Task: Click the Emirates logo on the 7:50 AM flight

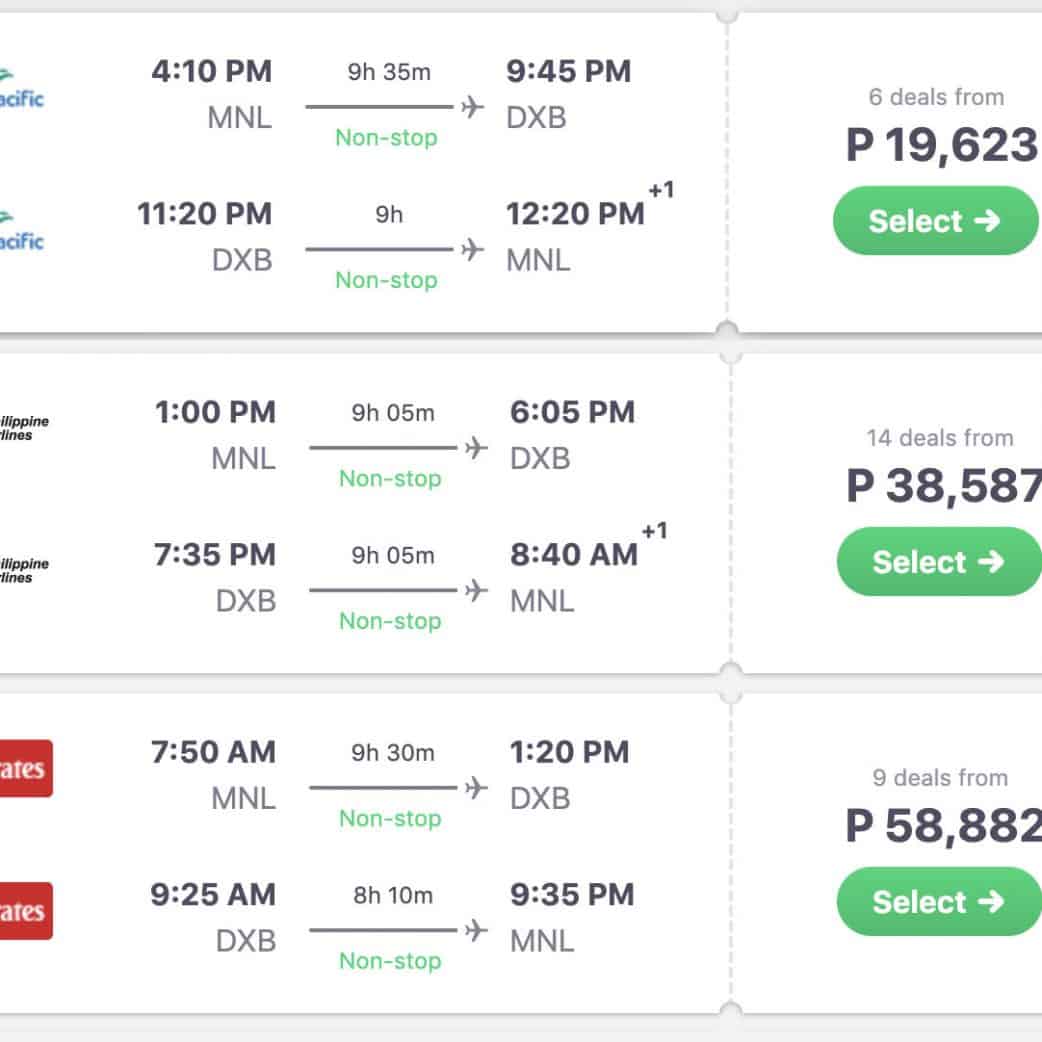Action: click(26, 769)
